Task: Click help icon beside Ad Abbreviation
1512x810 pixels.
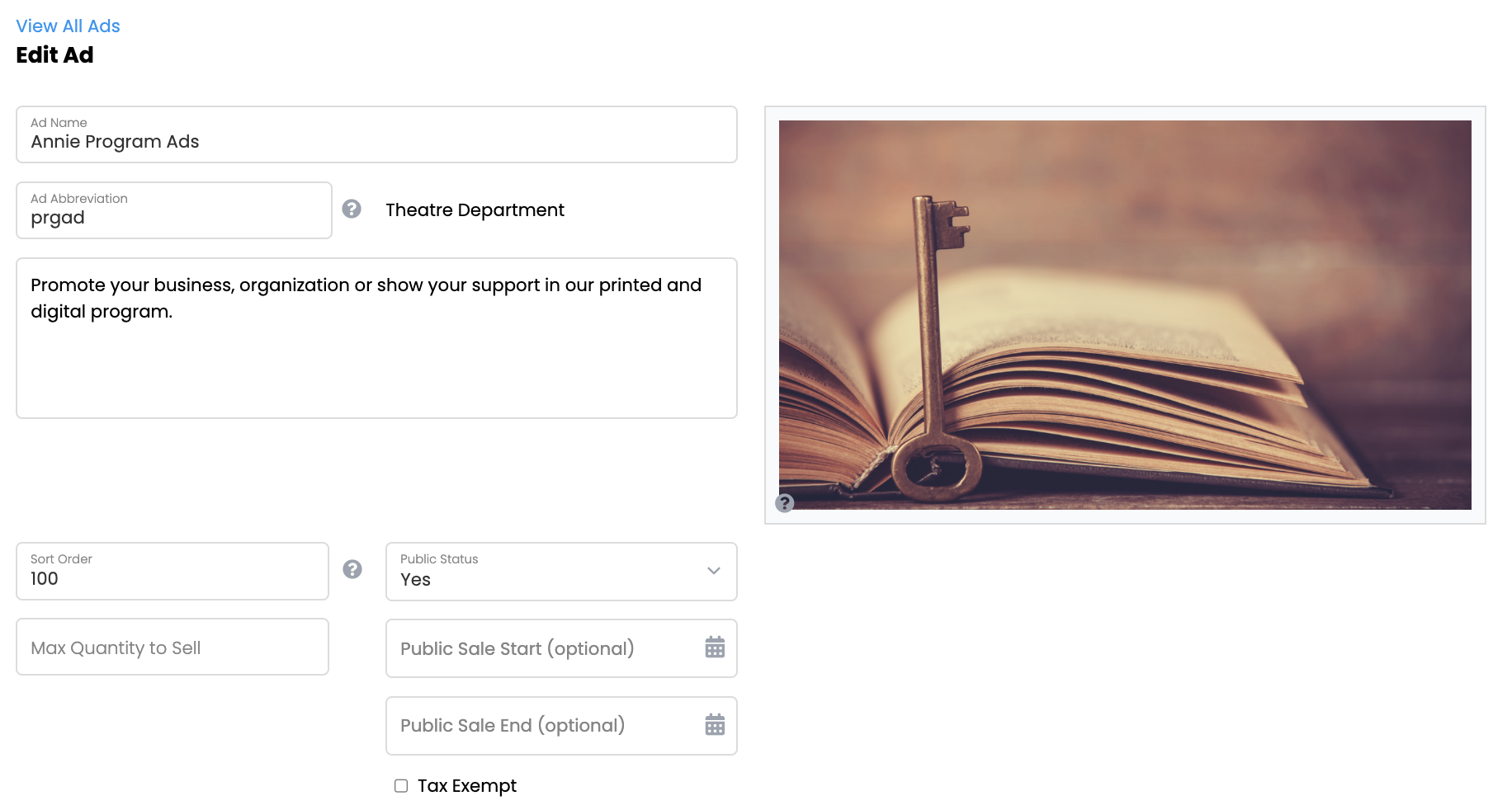Action: 352,210
